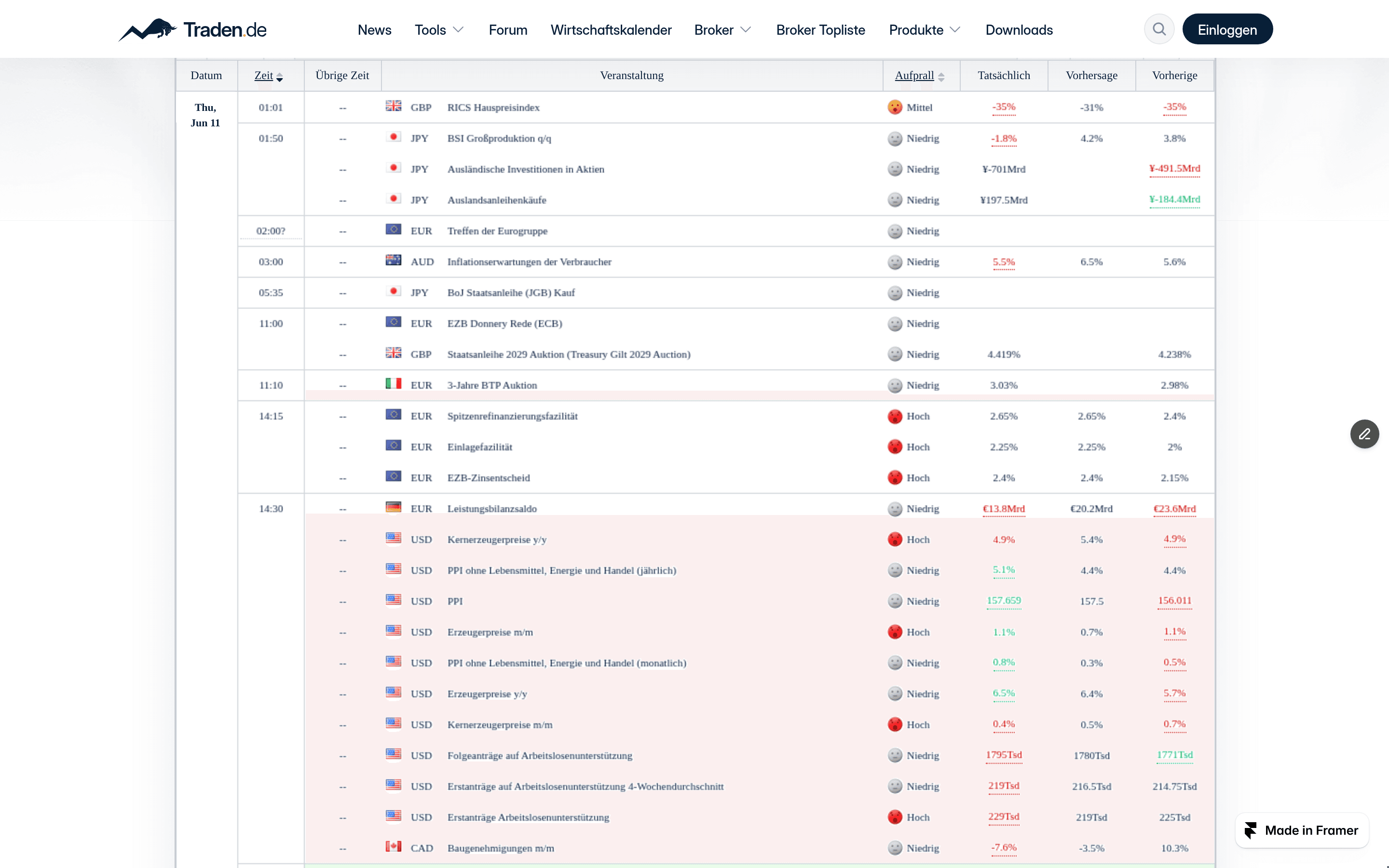Open the Treffen der Eurogruppe event

(x=497, y=231)
